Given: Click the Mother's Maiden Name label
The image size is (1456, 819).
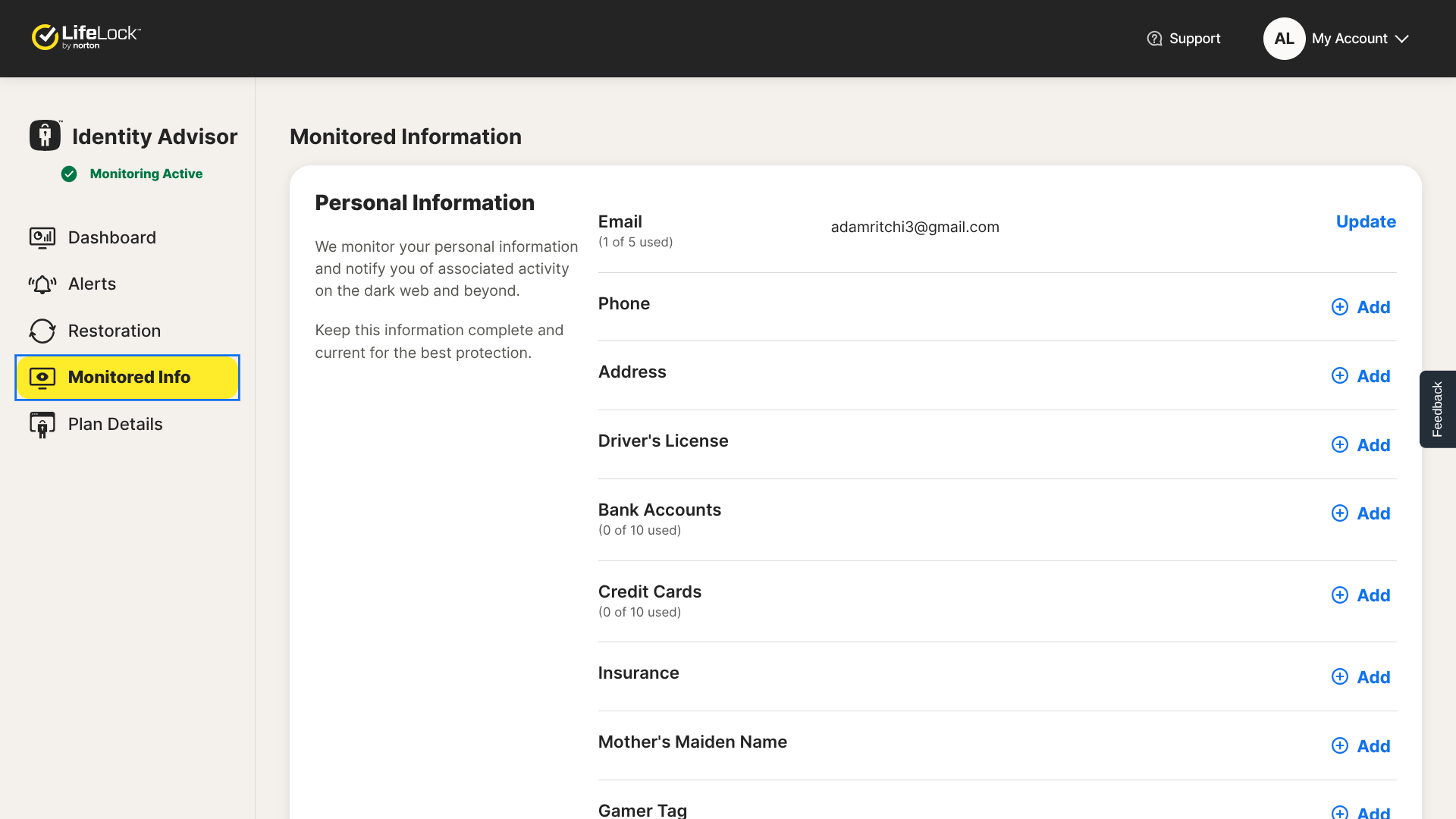Looking at the screenshot, I should click(692, 742).
